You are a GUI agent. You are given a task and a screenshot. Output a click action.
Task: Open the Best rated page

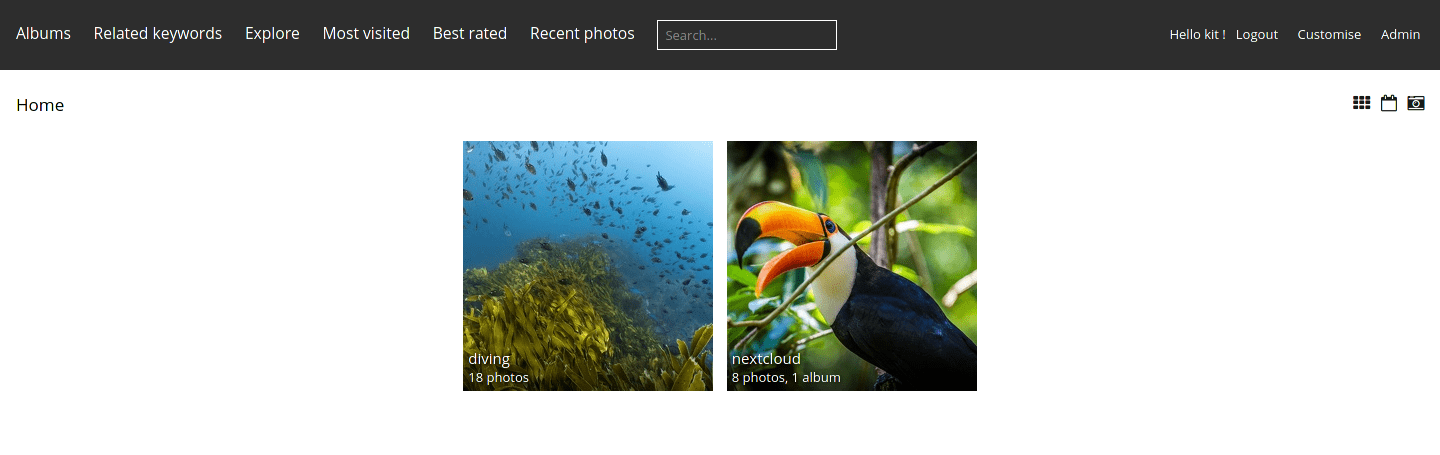470,33
